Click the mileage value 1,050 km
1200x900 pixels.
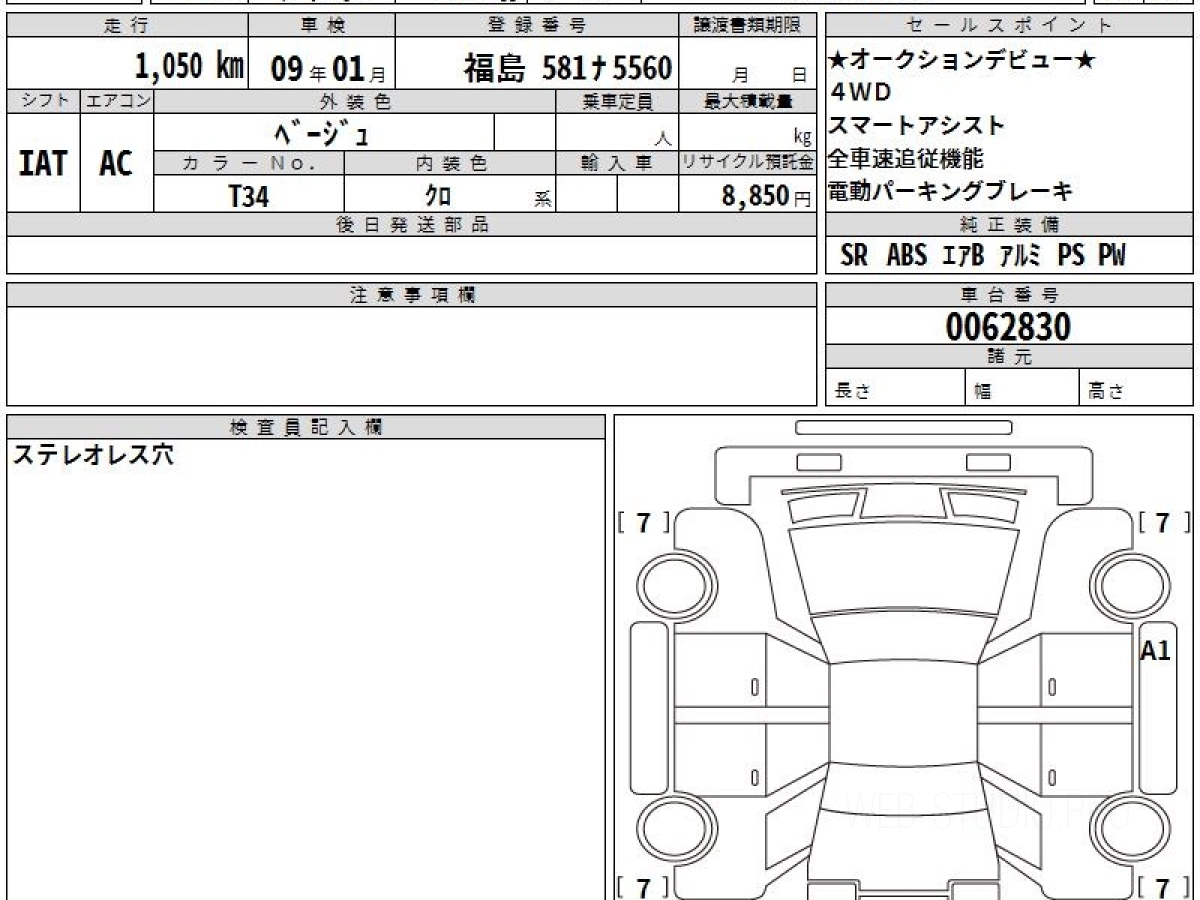(x=190, y=67)
